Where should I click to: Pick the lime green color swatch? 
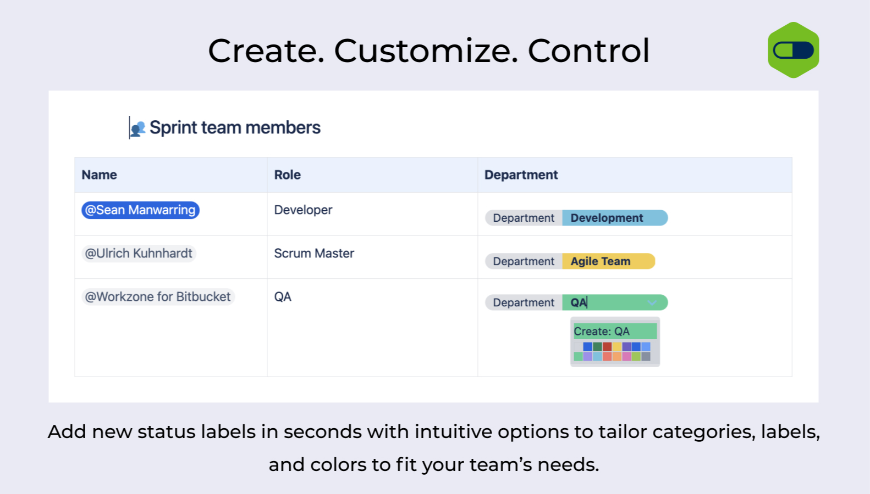(x=636, y=356)
